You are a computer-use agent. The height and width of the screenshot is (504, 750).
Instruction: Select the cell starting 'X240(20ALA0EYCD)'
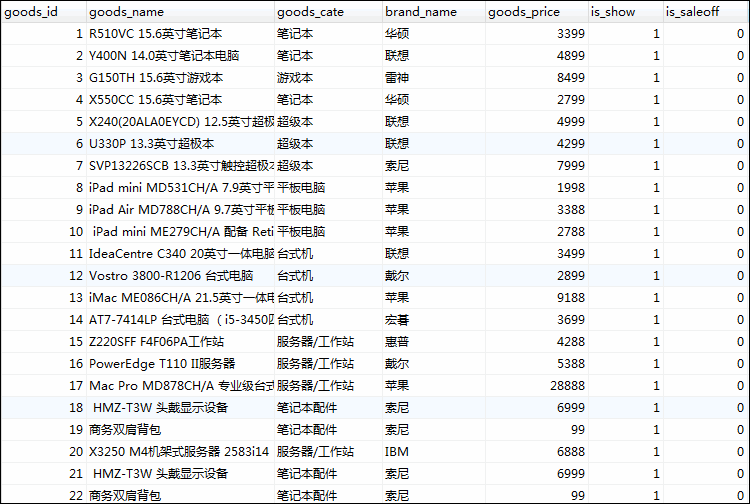(x=180, y=122)
